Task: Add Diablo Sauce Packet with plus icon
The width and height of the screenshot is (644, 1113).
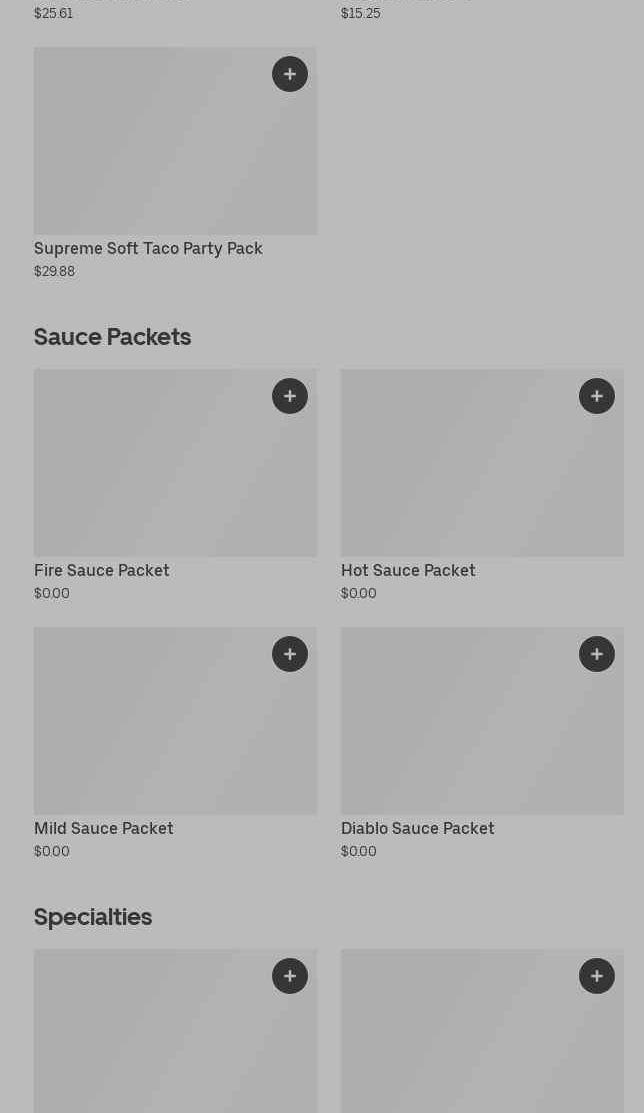Action: (597, 654)
